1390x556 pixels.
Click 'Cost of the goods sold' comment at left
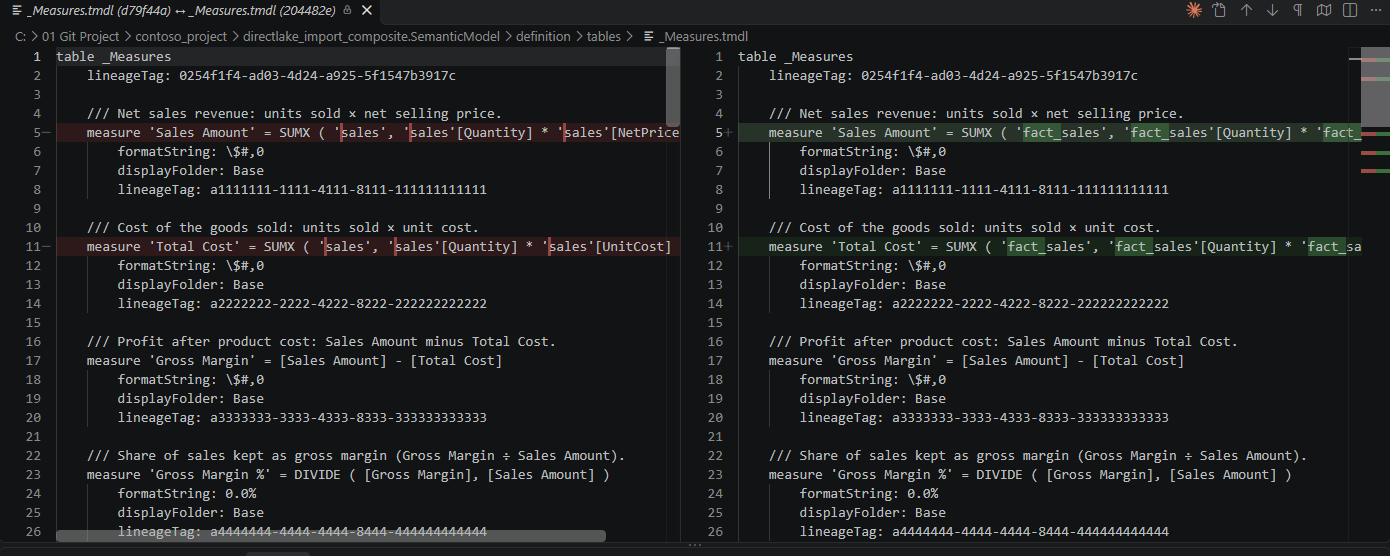(283, 228)
